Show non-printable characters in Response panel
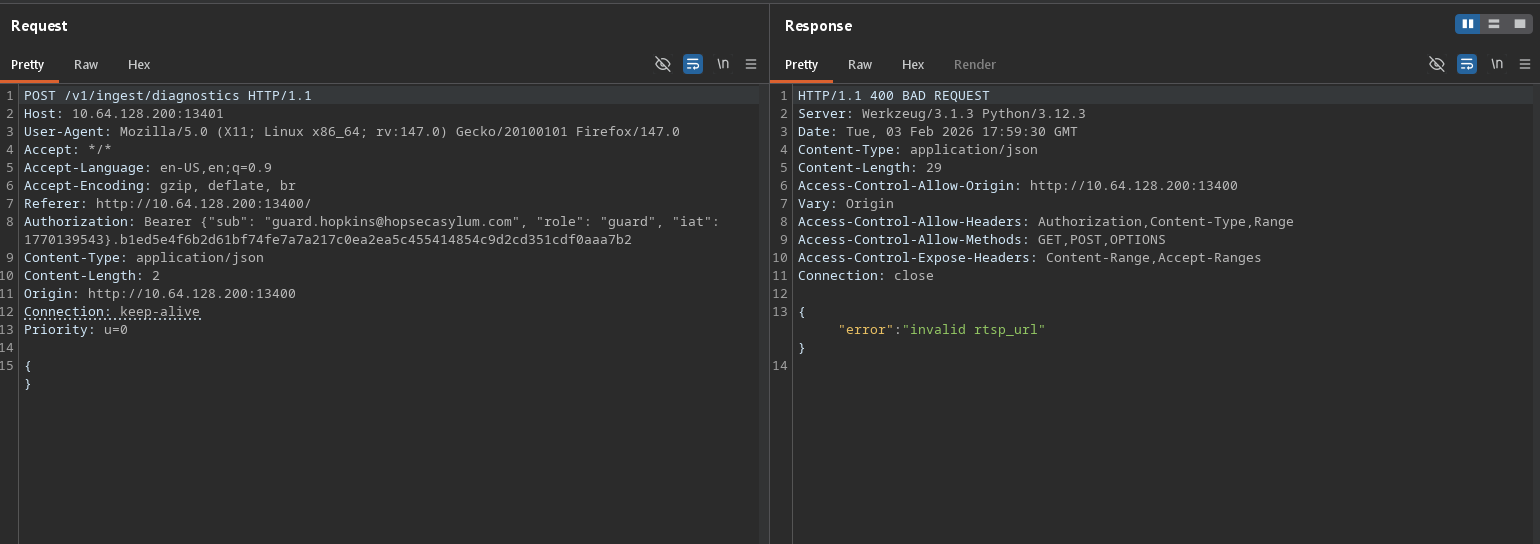 pos(1497,64)
